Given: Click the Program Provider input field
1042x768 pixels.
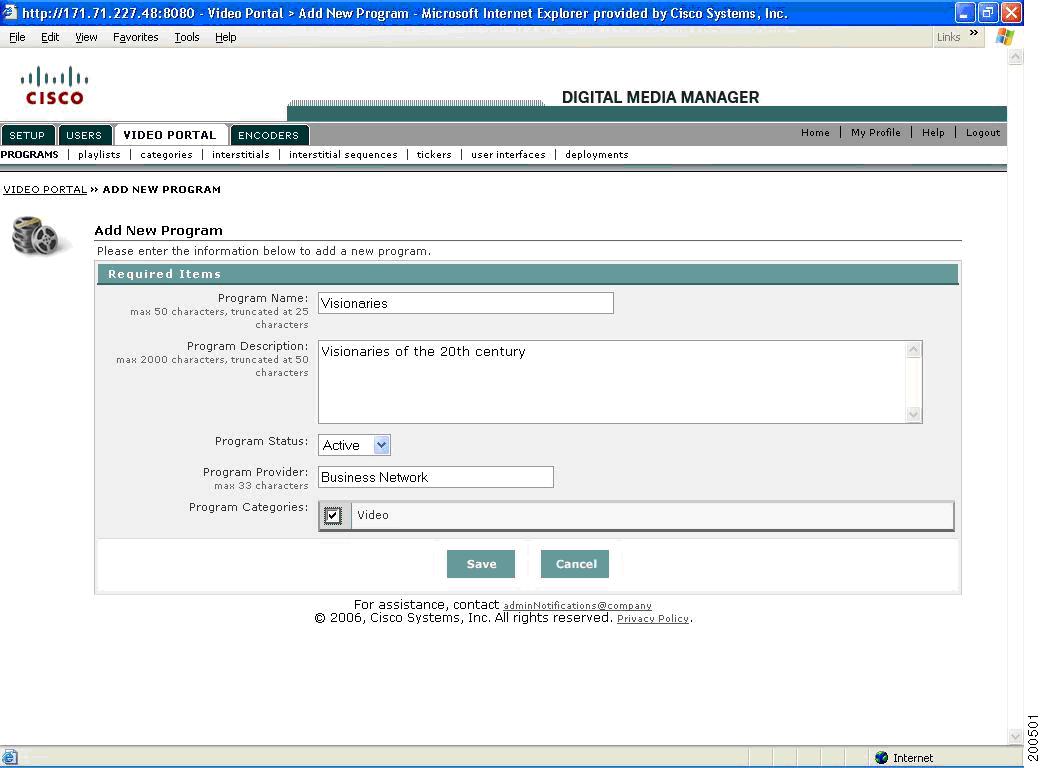Looking at the screenshot, I should tap(436, 477).
